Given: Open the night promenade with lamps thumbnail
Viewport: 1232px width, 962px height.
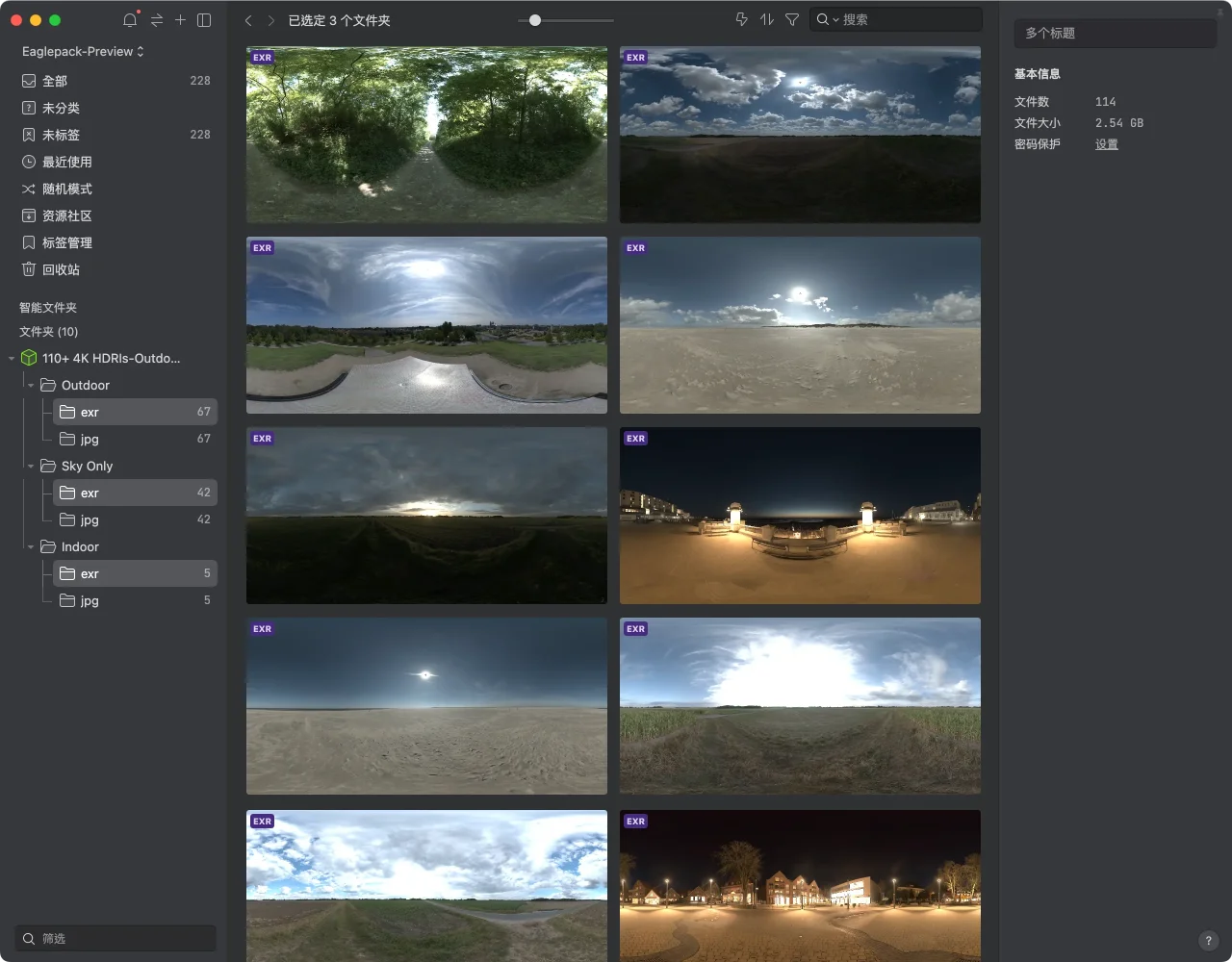Looking at the screenshot, I should click(x=800, y=516).
